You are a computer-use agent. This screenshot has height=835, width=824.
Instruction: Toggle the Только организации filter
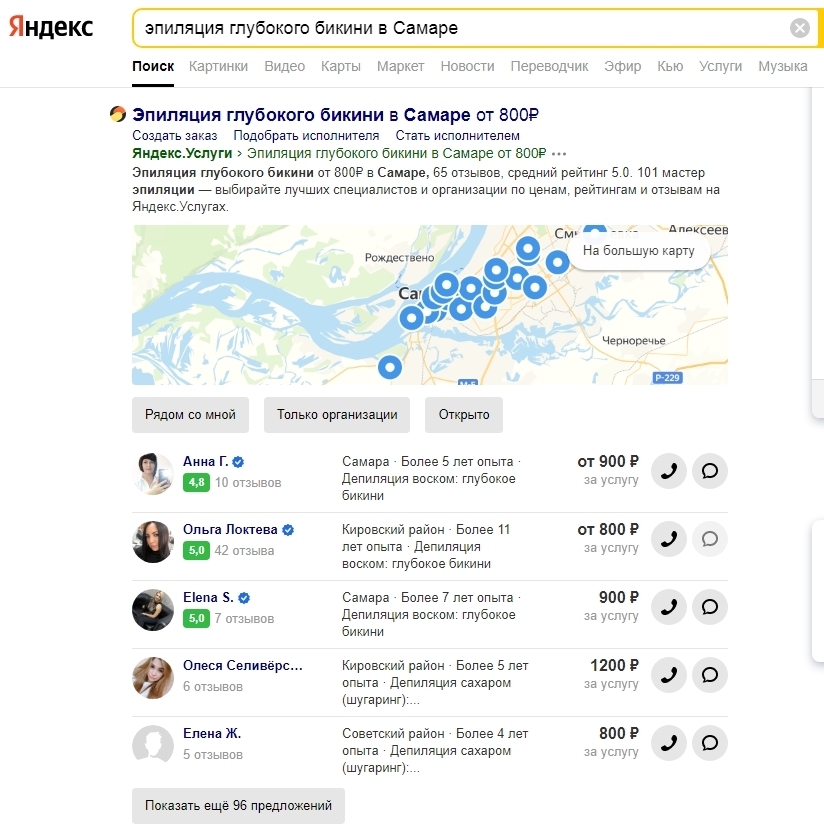point(337,415)
